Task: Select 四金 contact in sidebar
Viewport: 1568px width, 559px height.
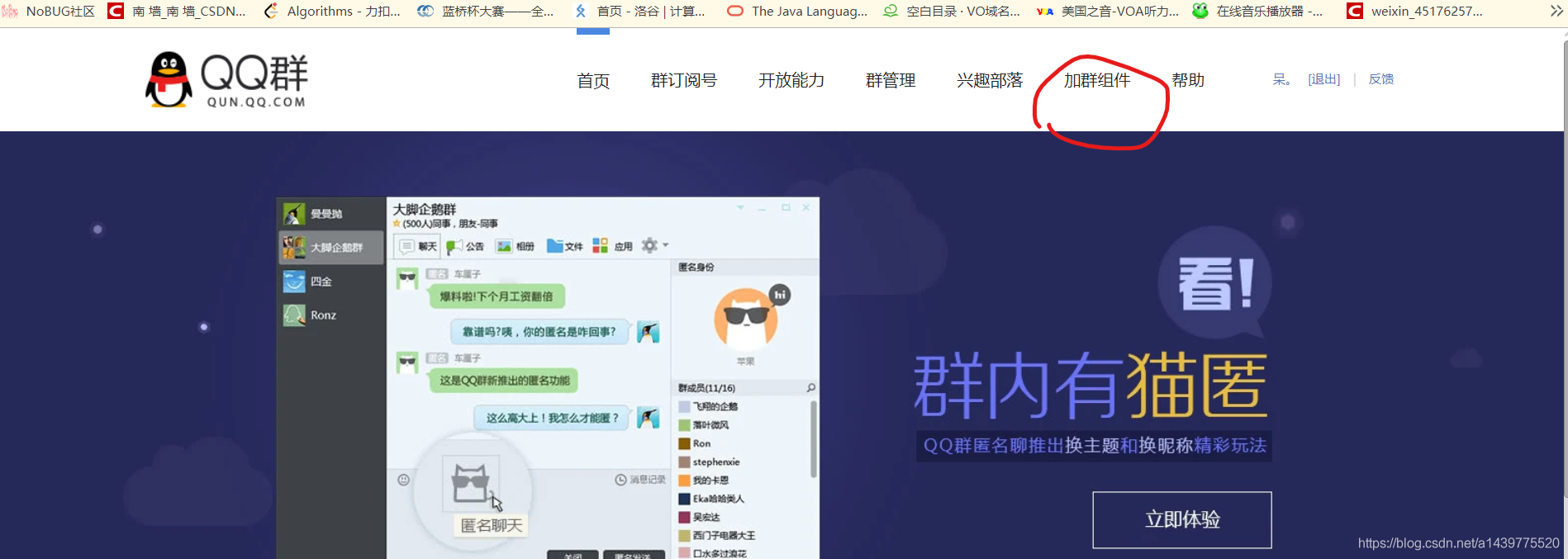Action: (x=331, y=282)
